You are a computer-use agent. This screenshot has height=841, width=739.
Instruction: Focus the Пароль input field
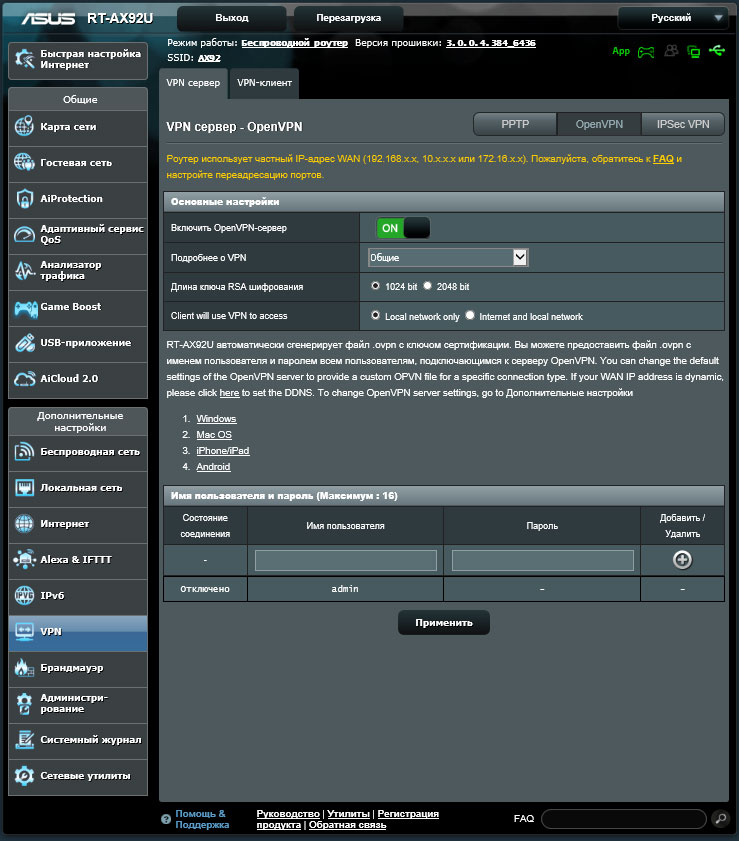coord(543,560)
